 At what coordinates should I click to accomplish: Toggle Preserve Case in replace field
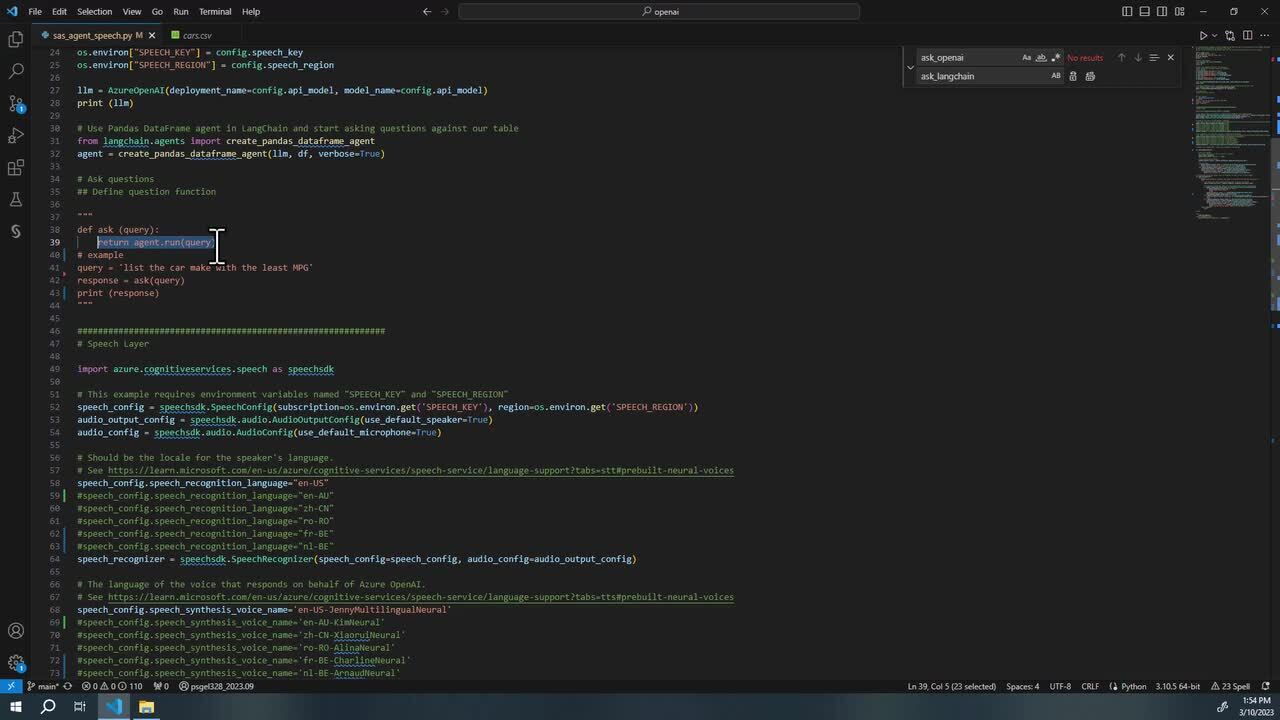[x=1055, y=76]
